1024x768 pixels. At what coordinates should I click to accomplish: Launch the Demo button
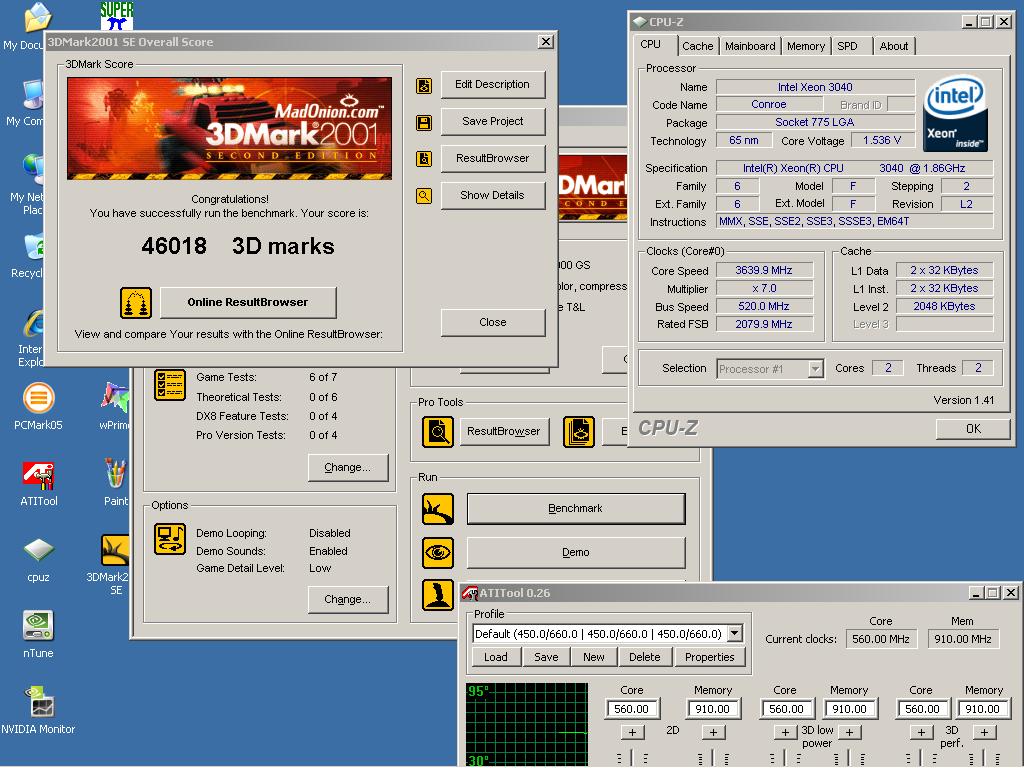pos(576,552)
